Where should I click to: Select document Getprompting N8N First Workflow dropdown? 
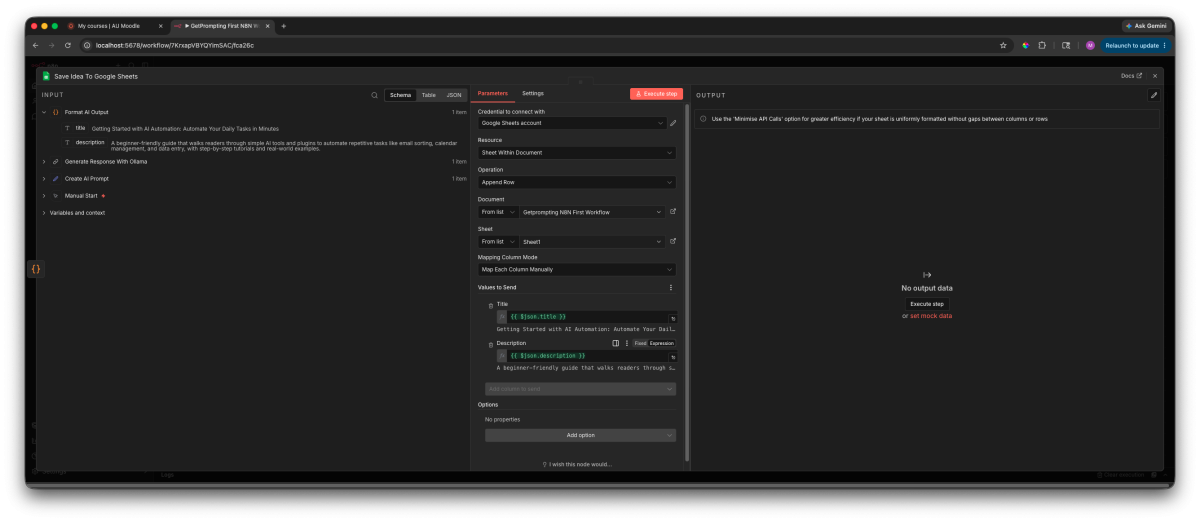pos(591,212)
